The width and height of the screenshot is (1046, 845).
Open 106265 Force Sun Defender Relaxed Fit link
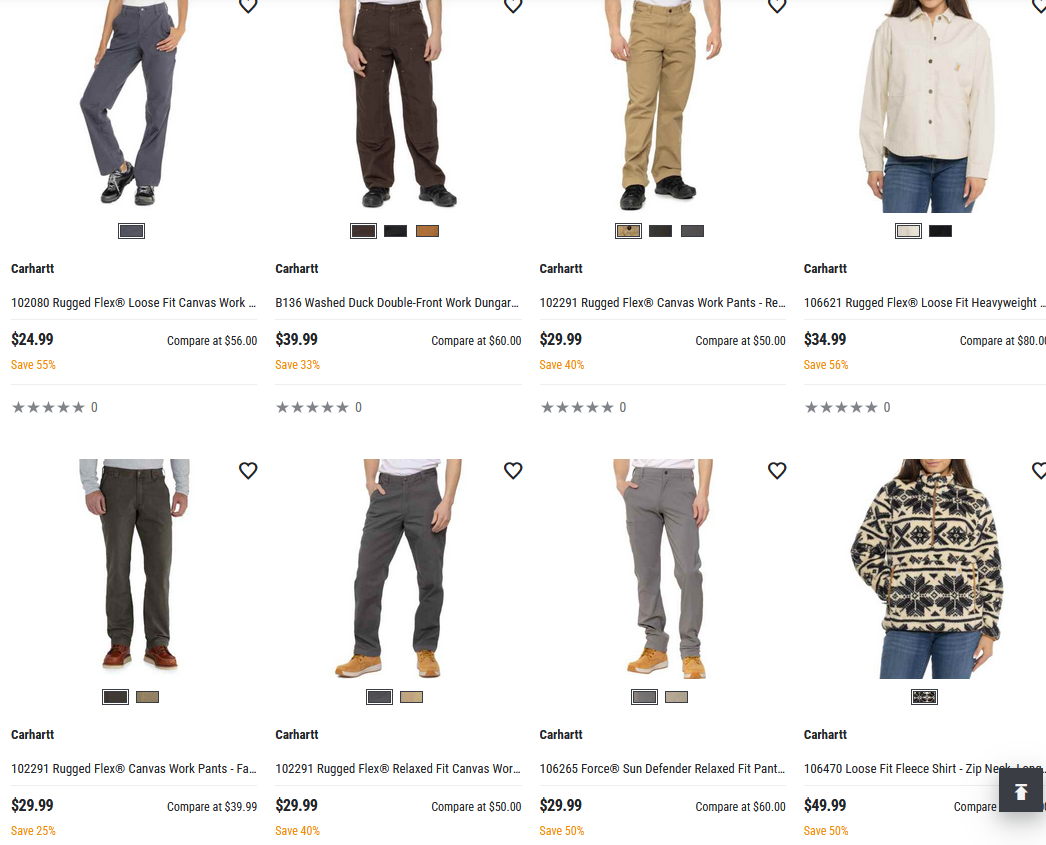pos(661,769)
